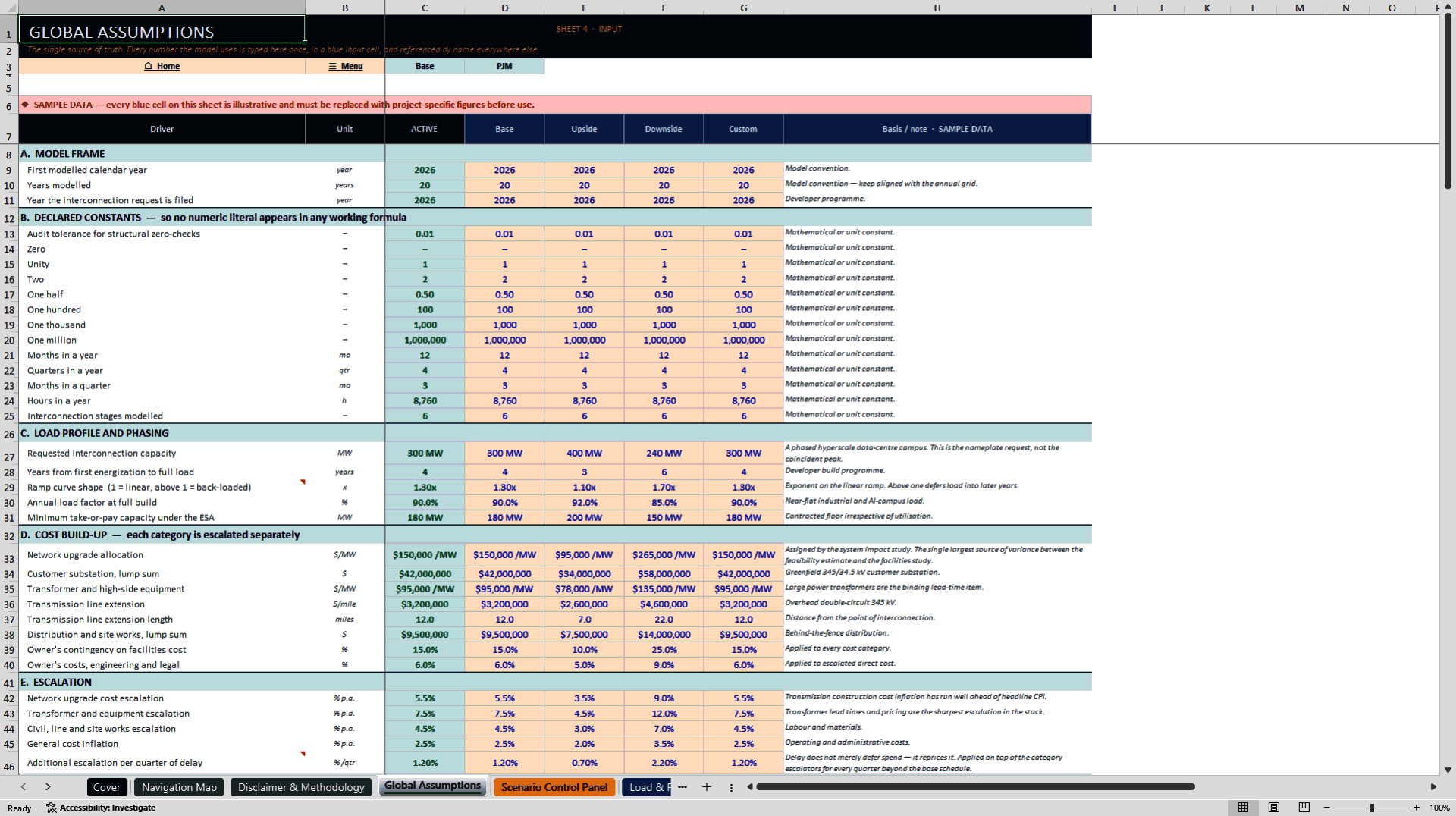The height and width of the screenshot is (816, 1456).
Task: Click comment marker on Ramp curve shape row
Action: [x=303, y=482]
